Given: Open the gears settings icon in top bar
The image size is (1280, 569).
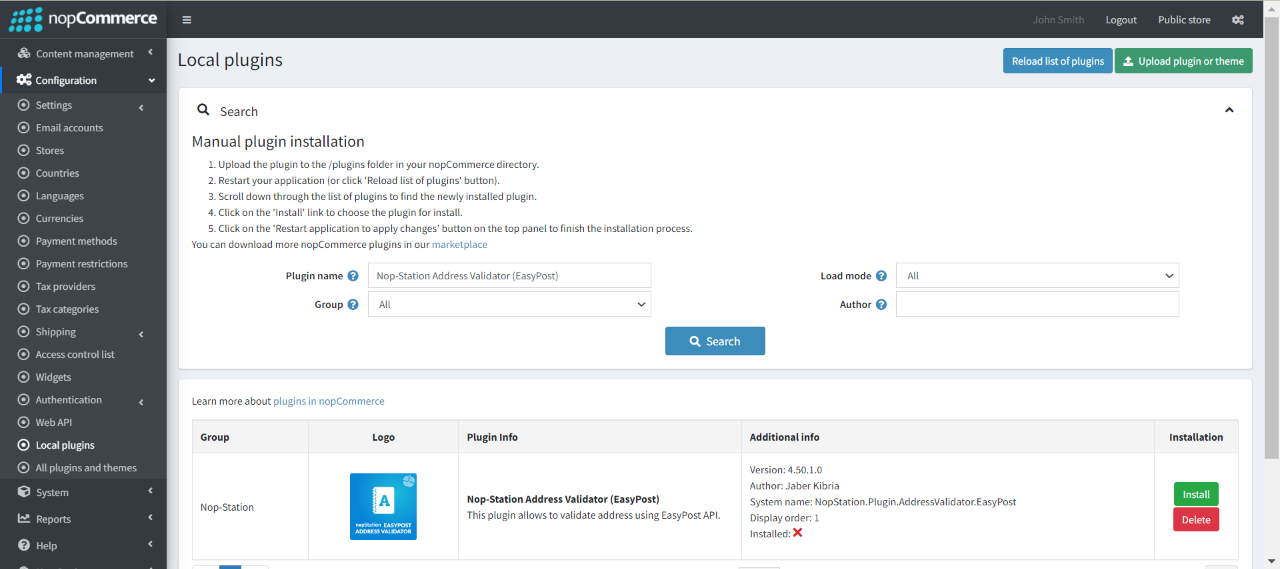Looking at the screenshot, I should coord(1237,20).
